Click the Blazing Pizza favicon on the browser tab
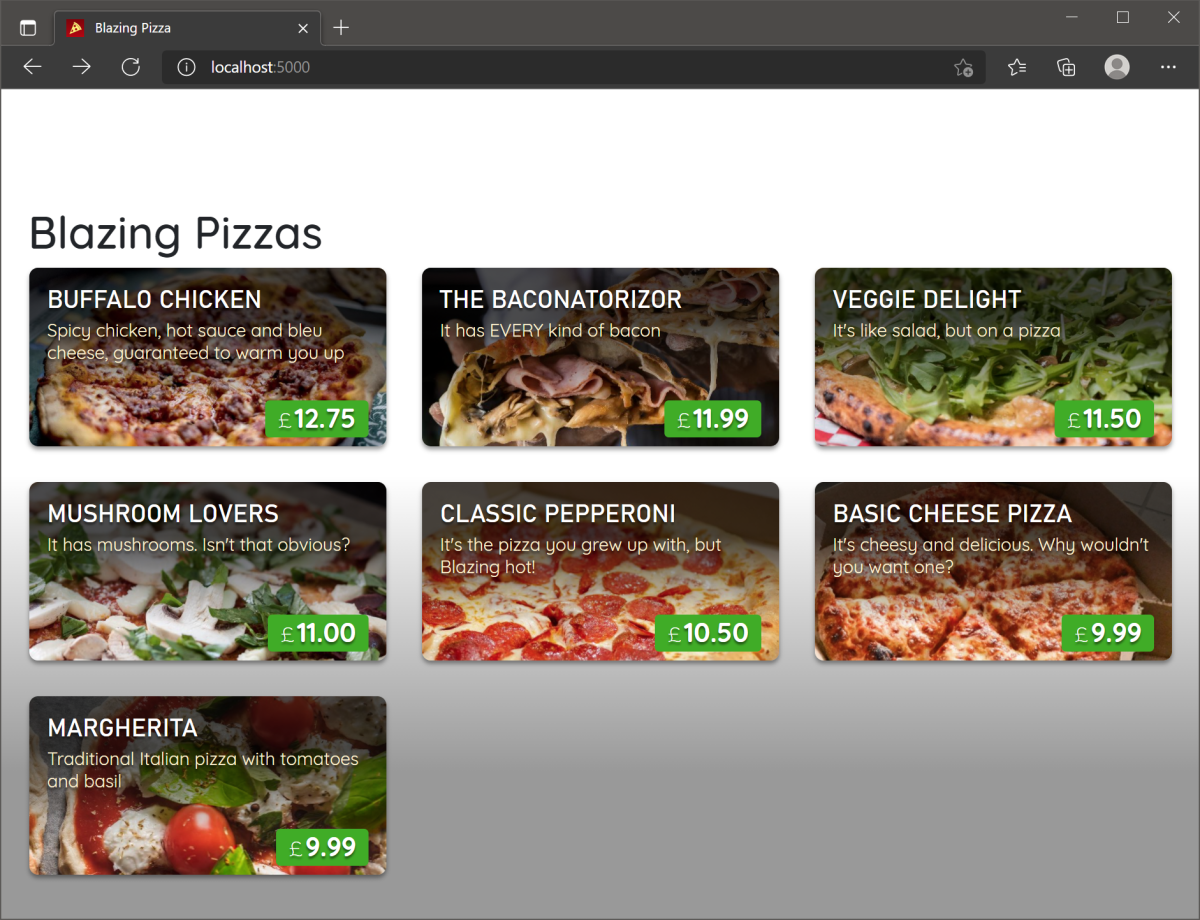This screenshot has width=1200, height=920. pos(74,28)
